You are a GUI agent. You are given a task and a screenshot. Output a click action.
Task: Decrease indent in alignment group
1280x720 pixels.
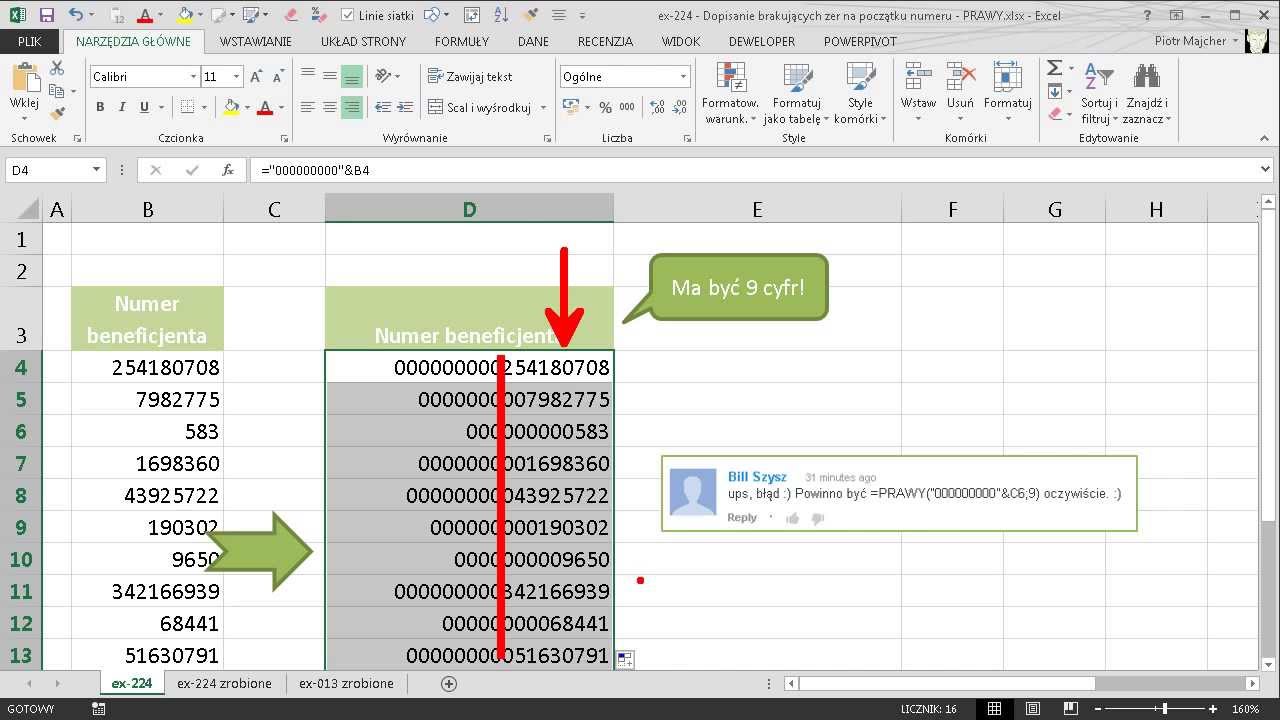pos(383,107)
